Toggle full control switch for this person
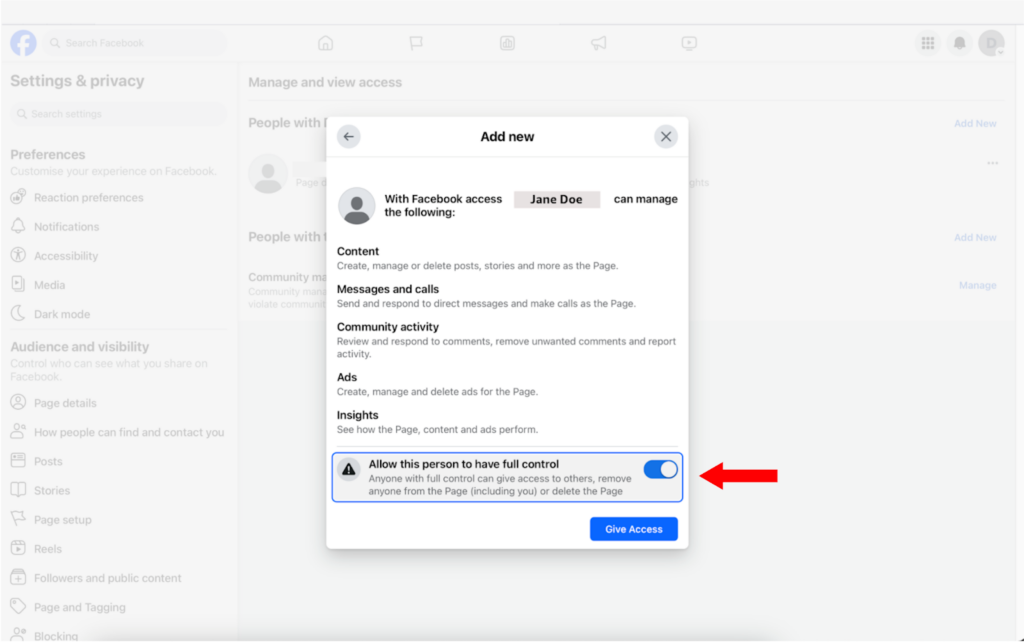 (660, 470)
